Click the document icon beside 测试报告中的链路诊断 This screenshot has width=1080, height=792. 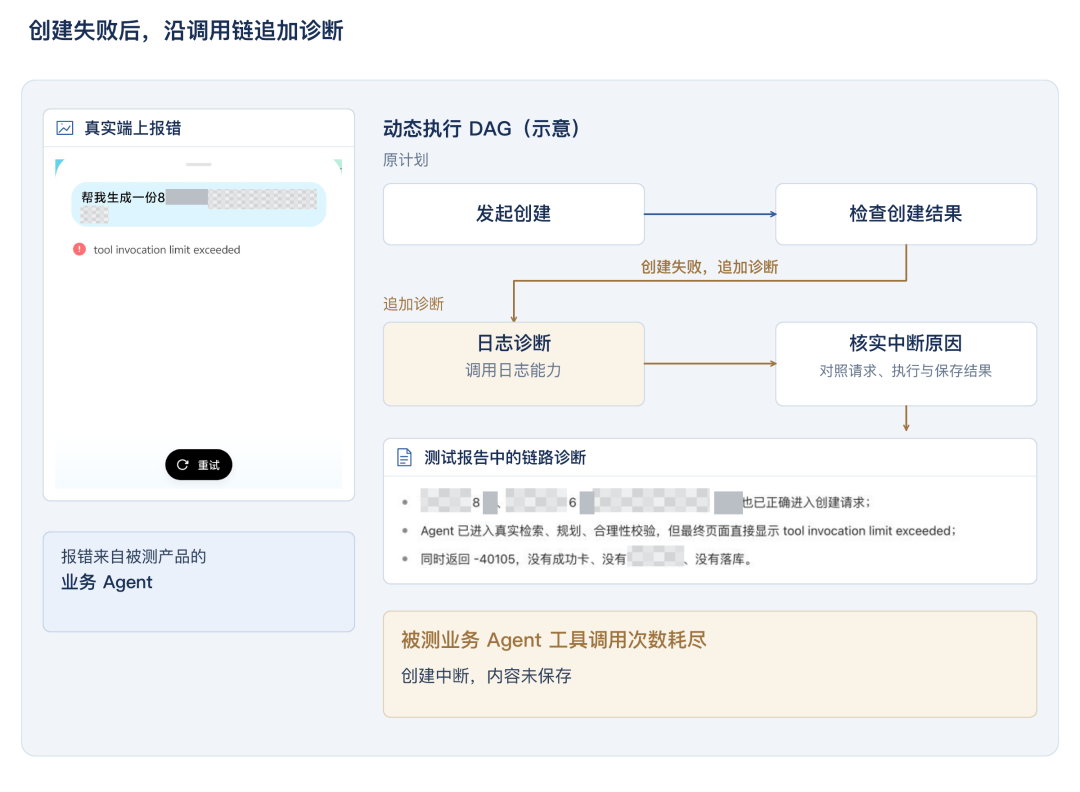(x=404, y=457)
